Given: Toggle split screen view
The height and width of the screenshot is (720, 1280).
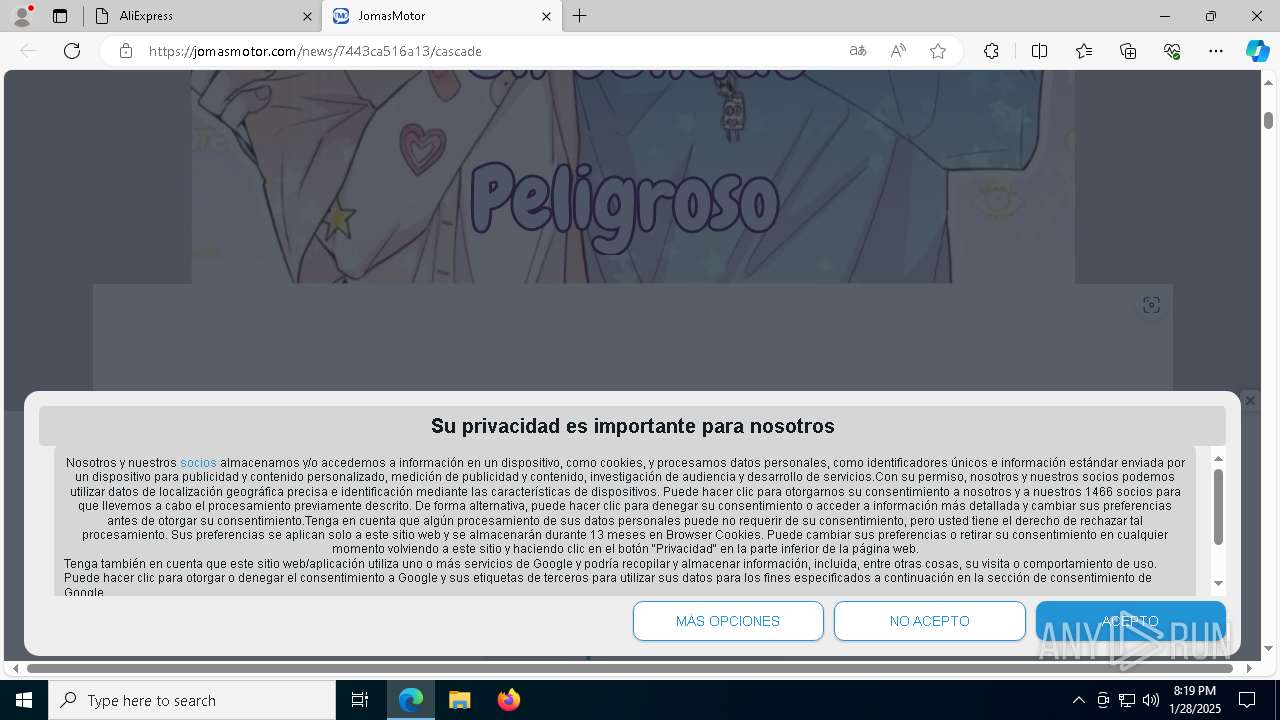Looking at the screenshot, I should point(1039,51).
